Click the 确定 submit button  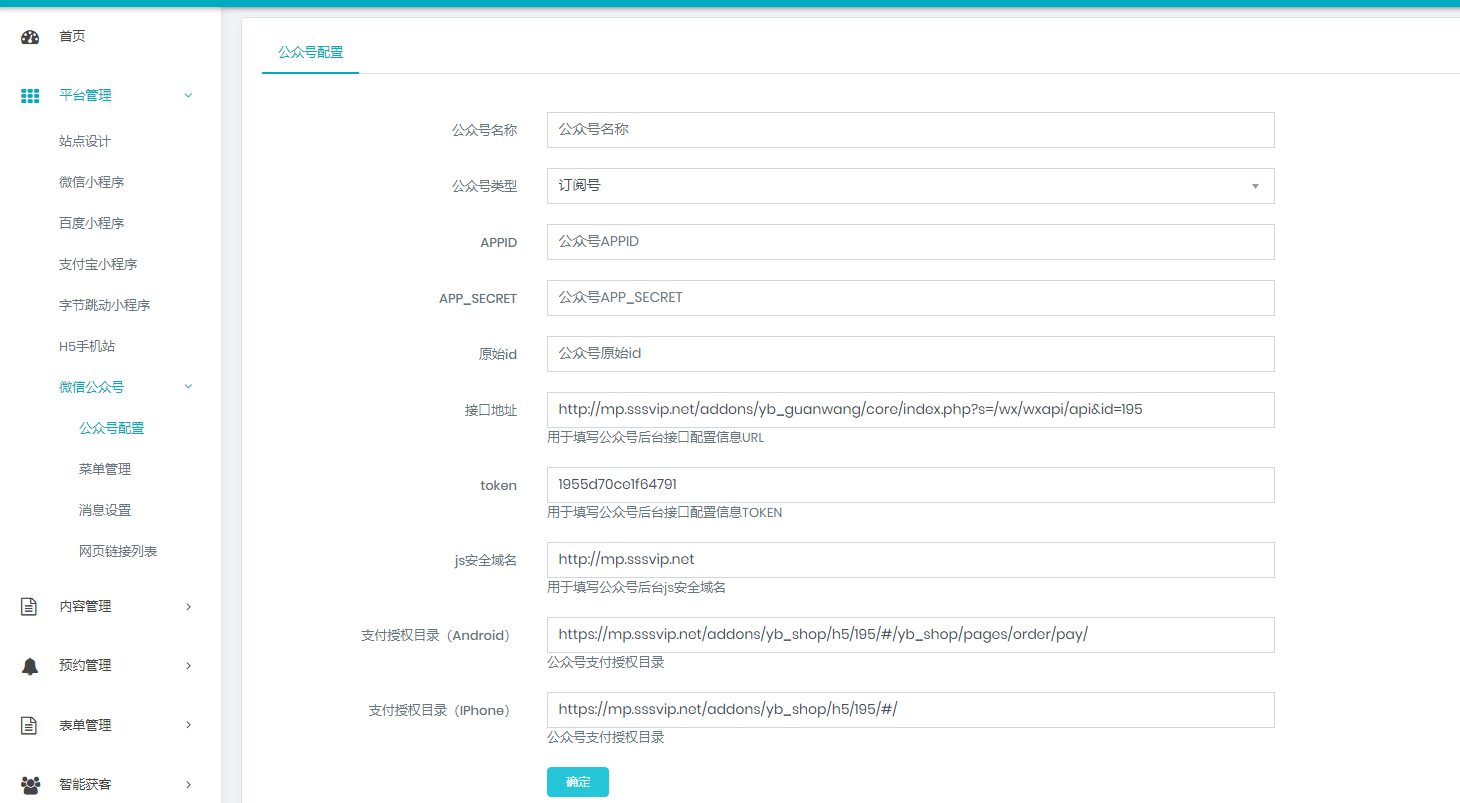(577, 782)
